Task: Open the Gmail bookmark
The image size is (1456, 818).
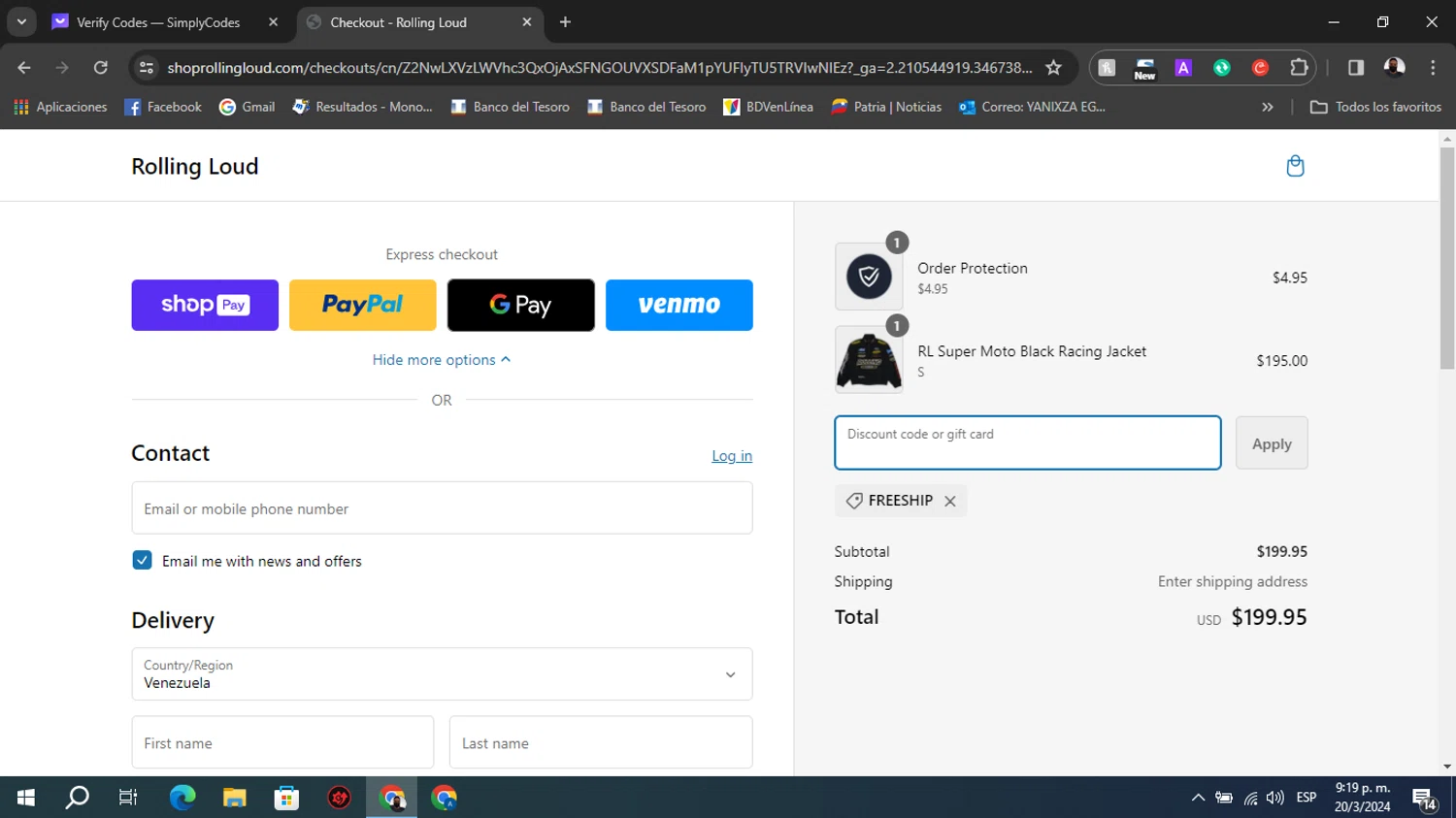Action: (248, 107)
